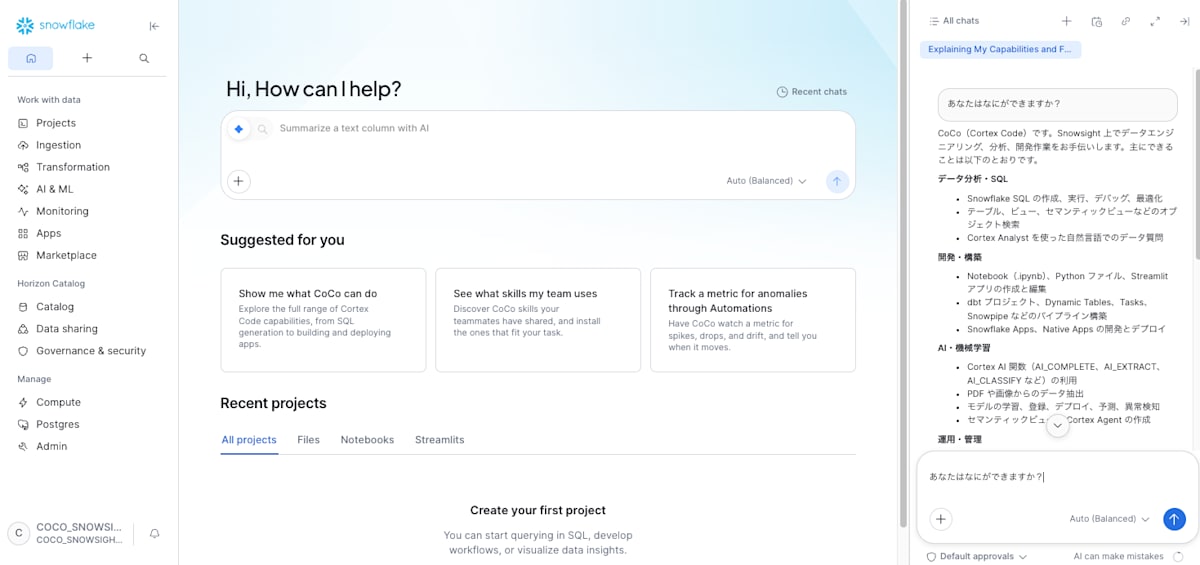Image resolution: width=1200 pixels, height=565 pixels.
Task: Click the plus create icon in the sidebar
Action: (87, 58)
